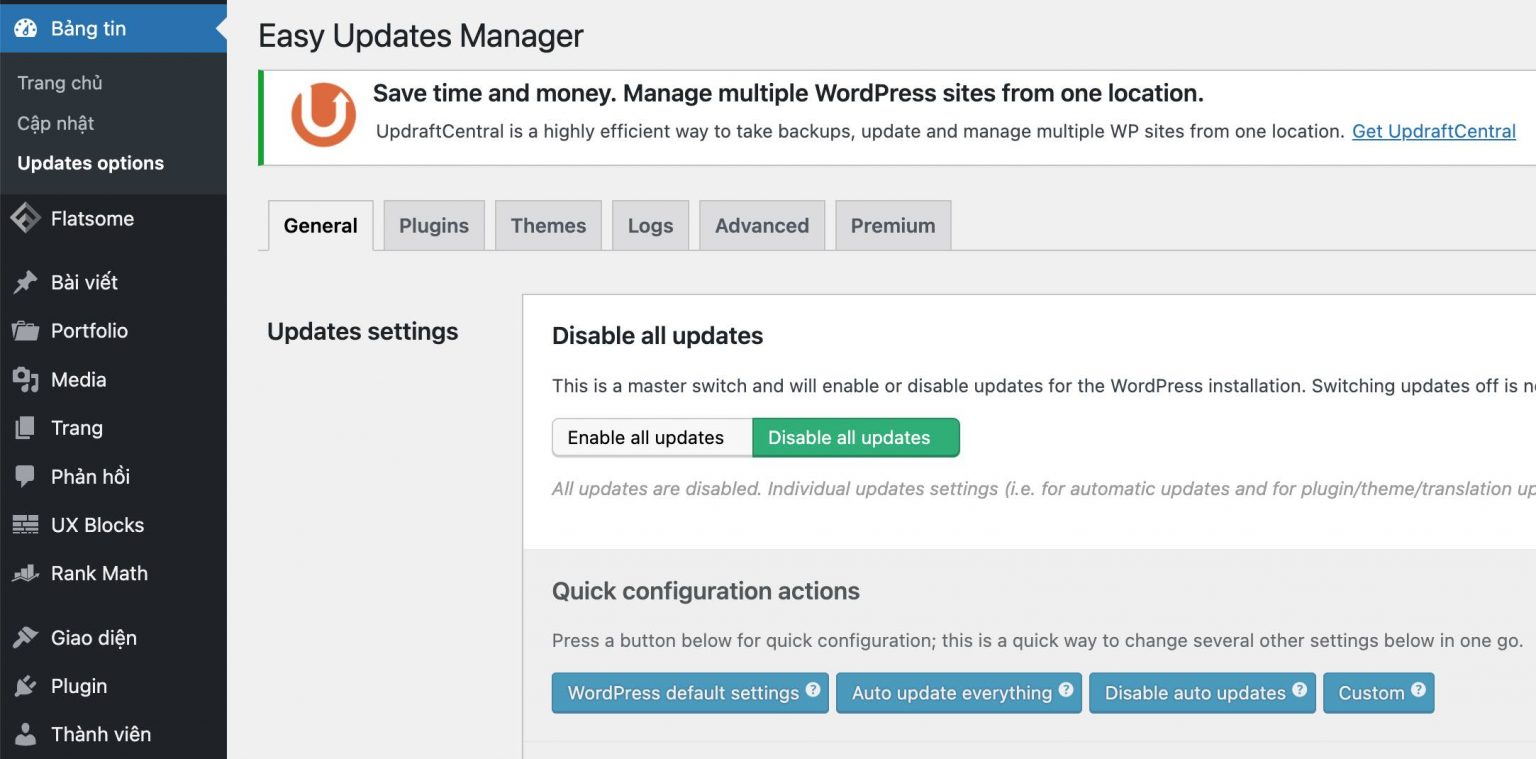This screenshot has height=759, width=1536.
Task: Click the Quick configuration actions heading
Action: (706, 591)
